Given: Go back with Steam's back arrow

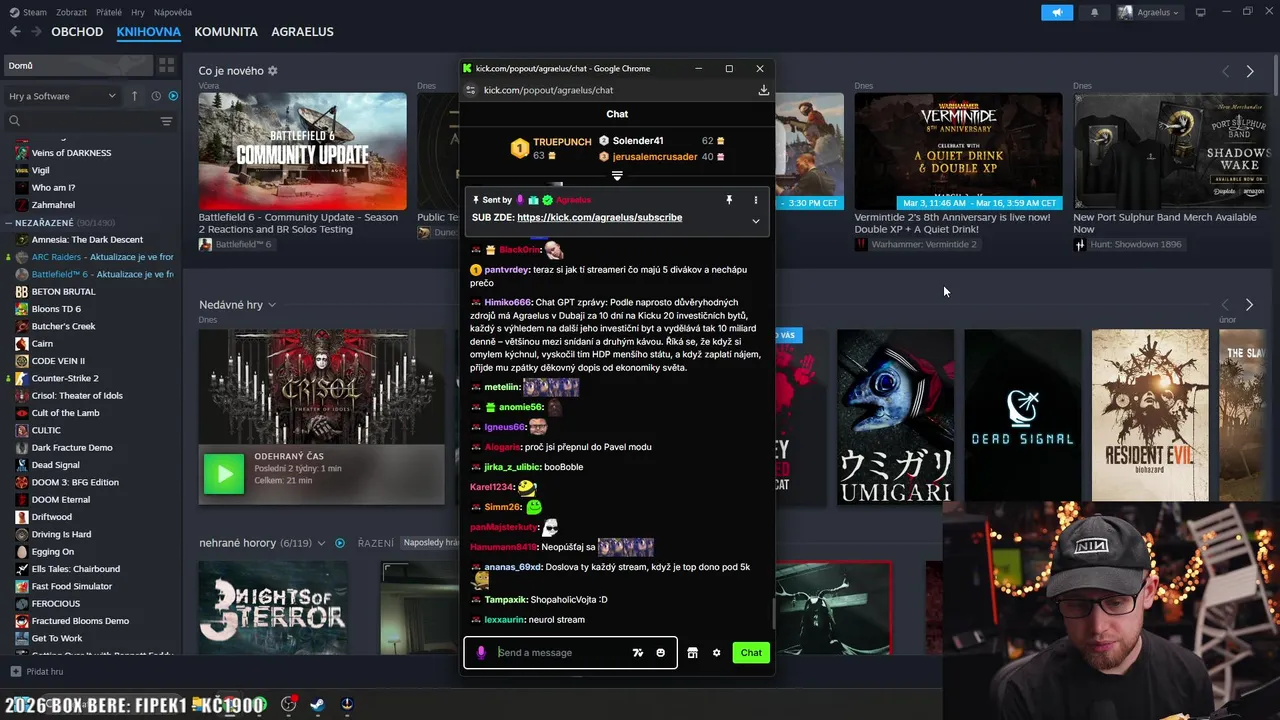Looking at the screenshot, I should pyautogui.click(x=15, y=32).
